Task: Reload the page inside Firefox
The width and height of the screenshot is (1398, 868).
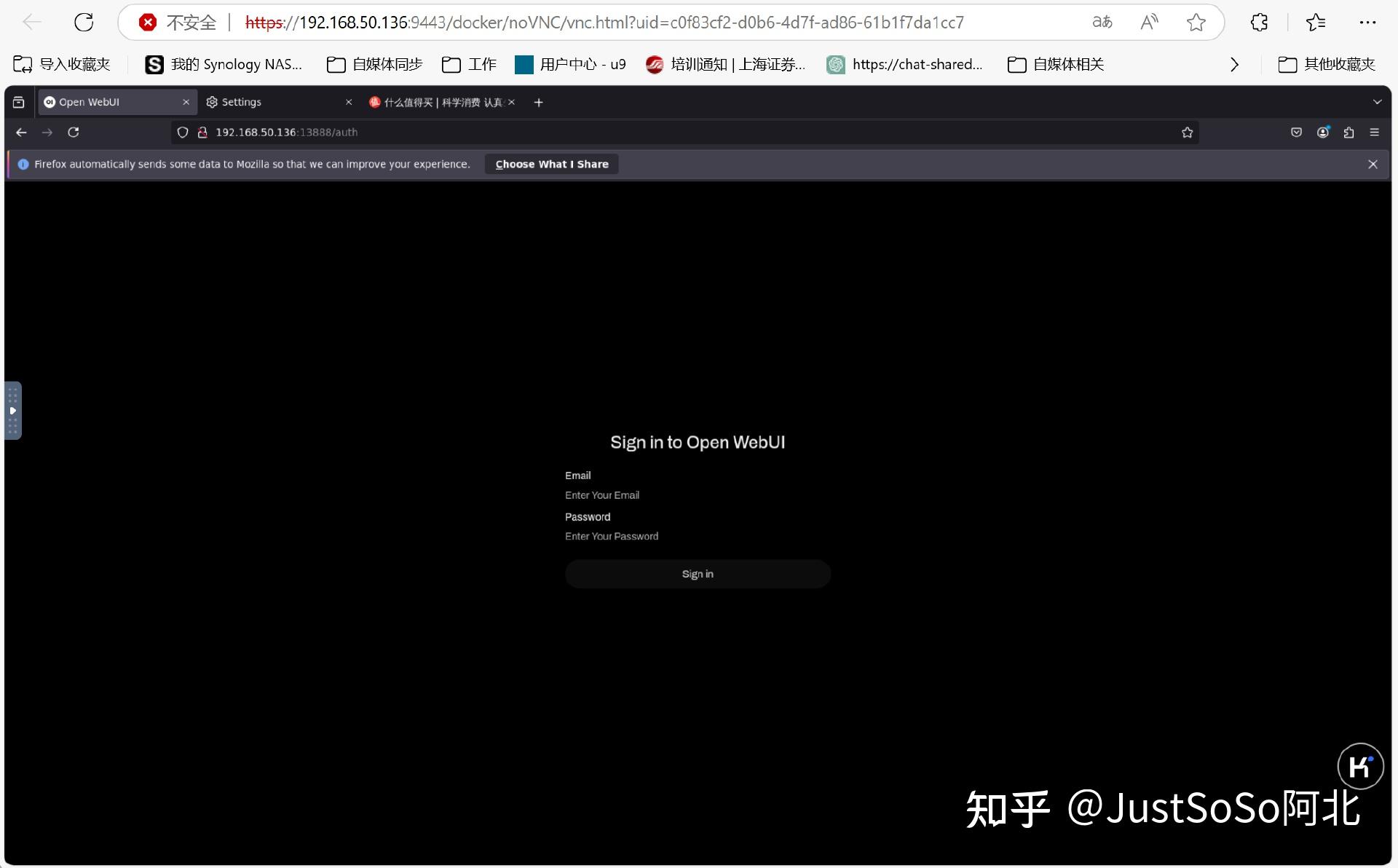Action: click(73, 132)
